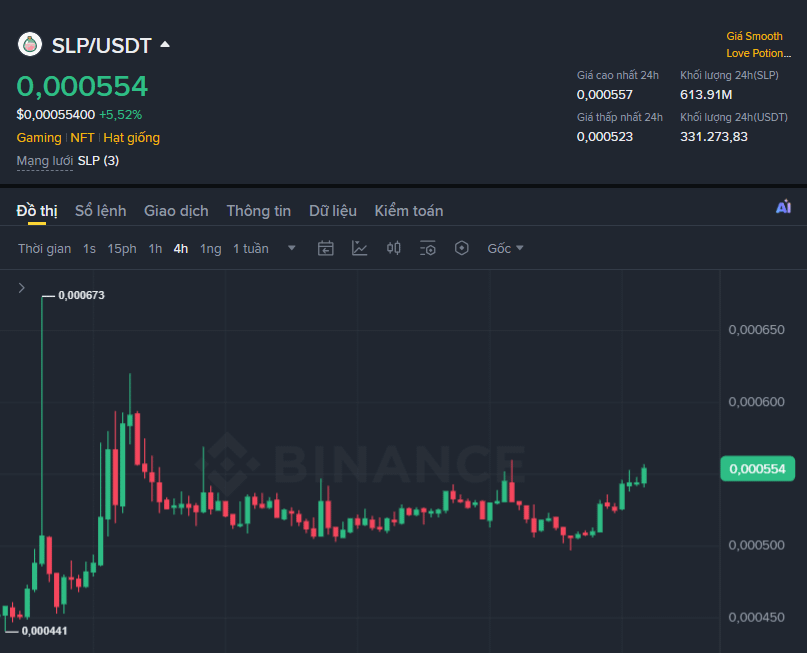This screenshot has height=653, width=807.
Task: Open the NFT category tag
Action: pyautogui.click(x=82, y=138)
